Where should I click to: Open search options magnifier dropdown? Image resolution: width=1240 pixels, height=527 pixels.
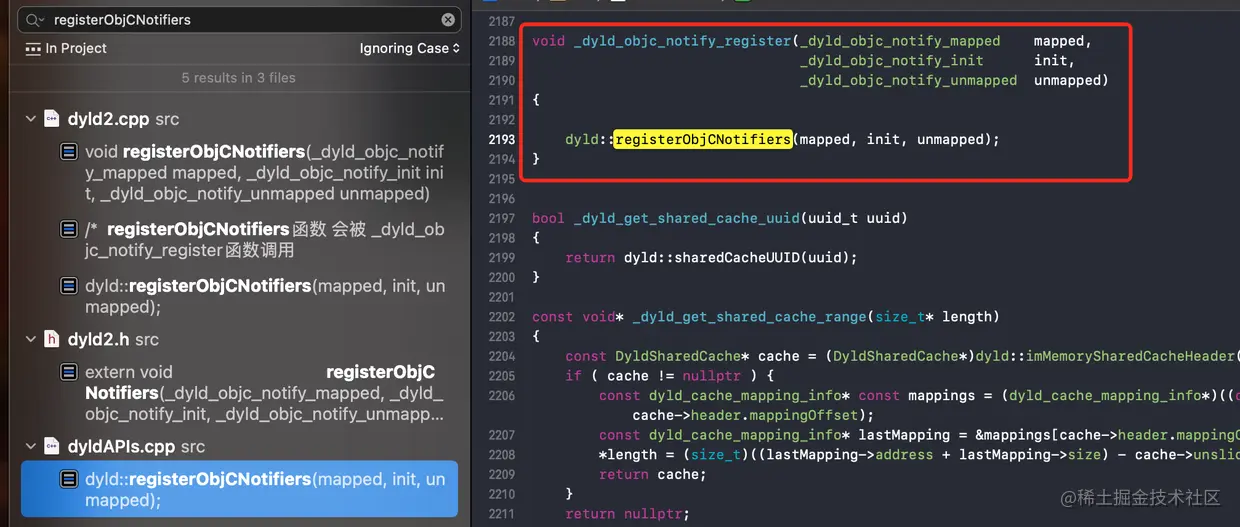pos(35,20)
